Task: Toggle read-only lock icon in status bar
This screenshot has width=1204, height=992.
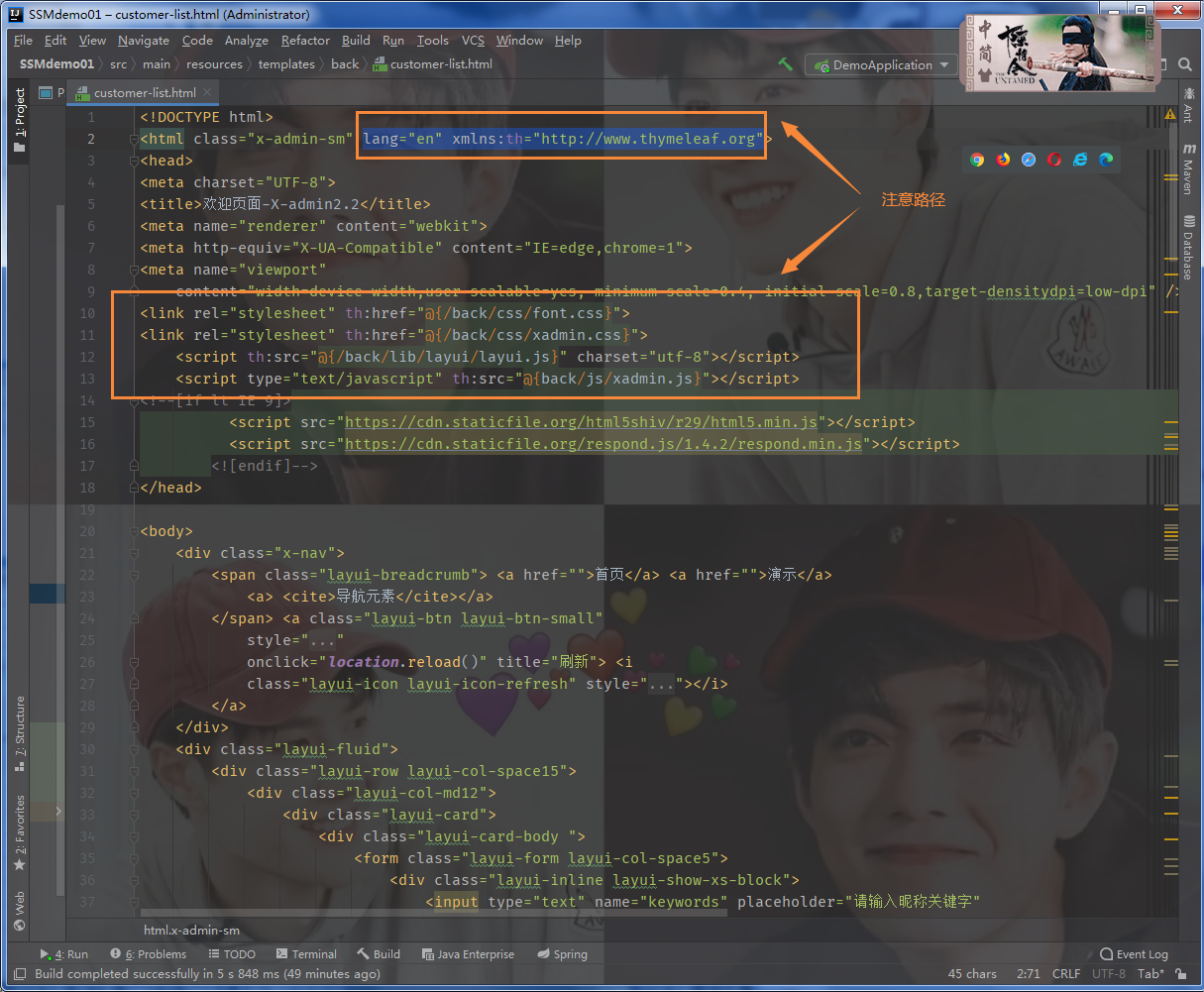Action: tap(1182, 974)
